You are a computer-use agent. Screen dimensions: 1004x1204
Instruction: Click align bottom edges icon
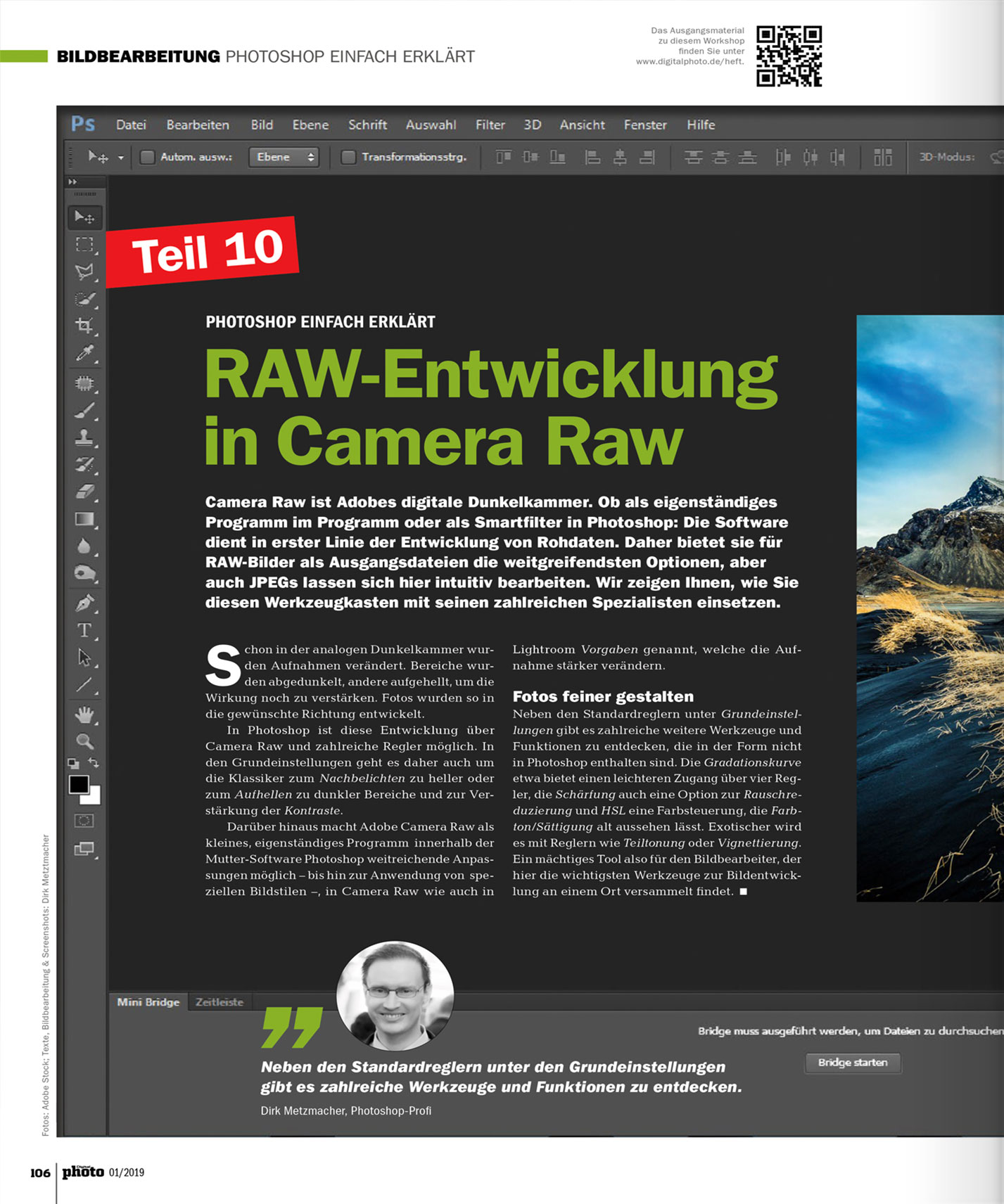click(x=557, y=157)
